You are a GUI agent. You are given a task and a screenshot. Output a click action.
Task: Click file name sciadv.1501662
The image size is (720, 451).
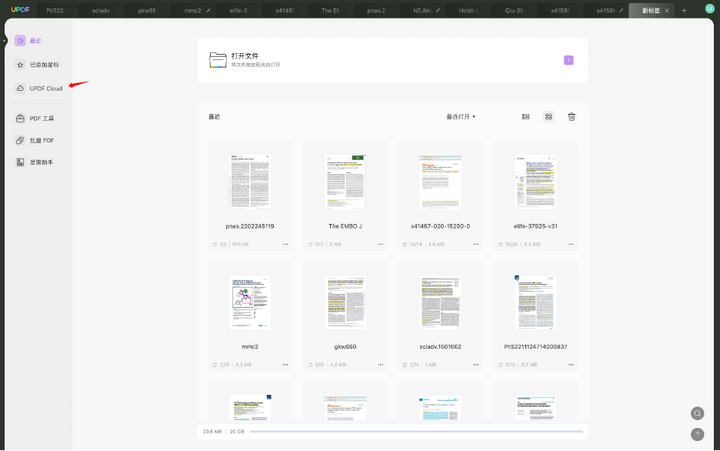pyautogui.click(x=440, y=347)
